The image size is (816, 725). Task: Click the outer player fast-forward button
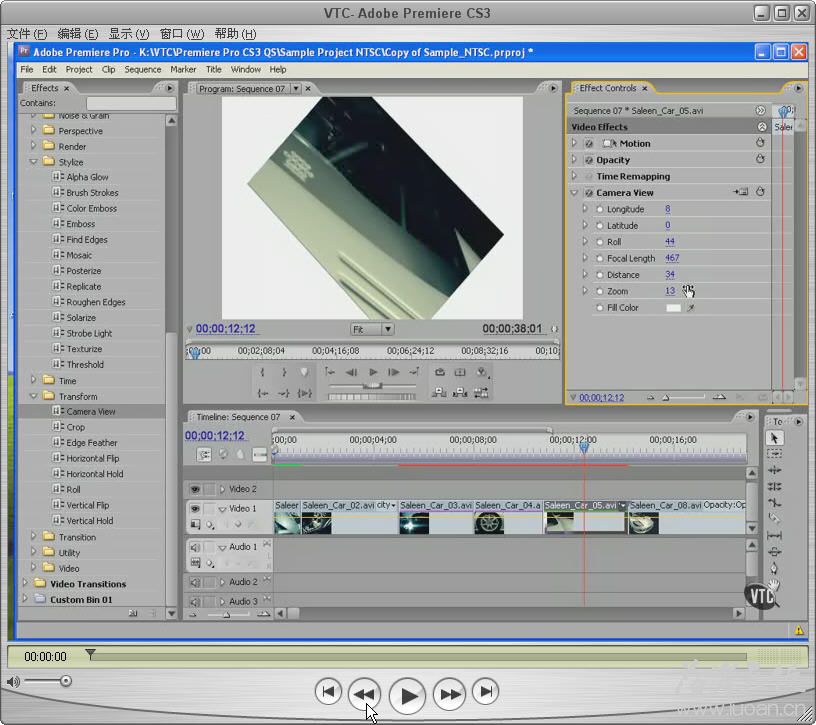coord(450,694)
